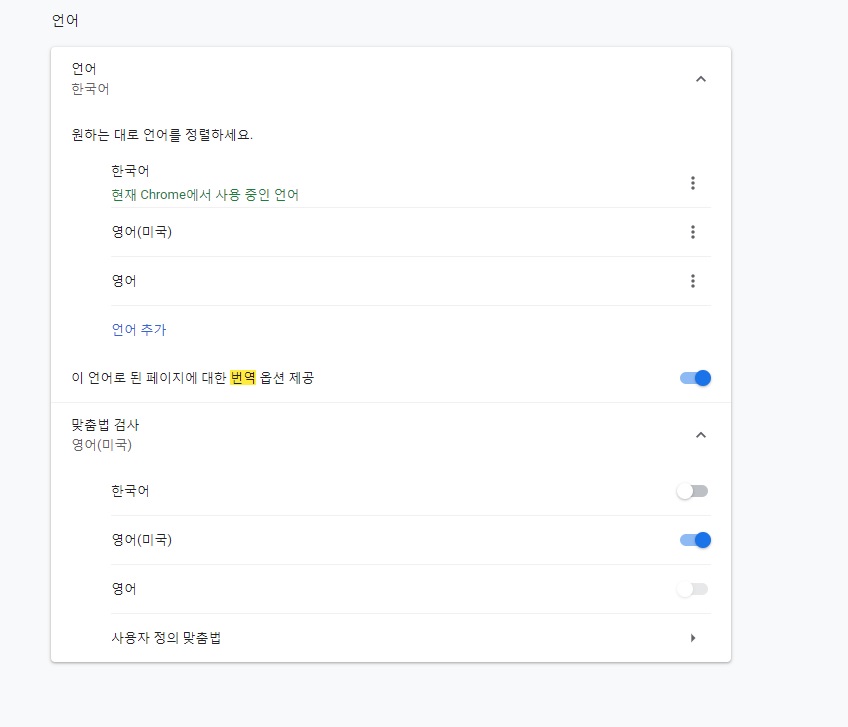This screenshot has width=848, height=727.
Task: Click the 한국어 label under spell check
Action: point(131,491)
